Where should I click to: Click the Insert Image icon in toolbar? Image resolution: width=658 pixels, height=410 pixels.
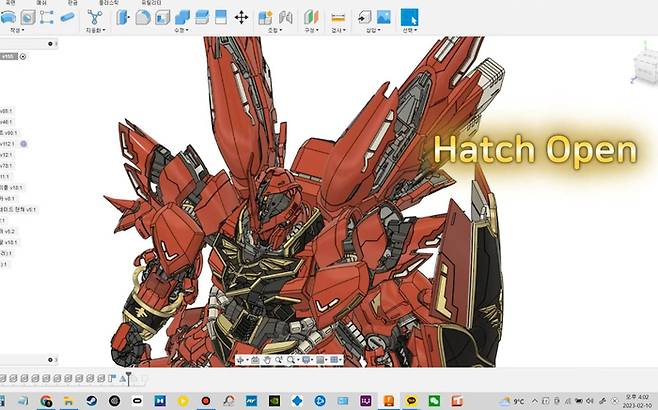coord(383,17)
